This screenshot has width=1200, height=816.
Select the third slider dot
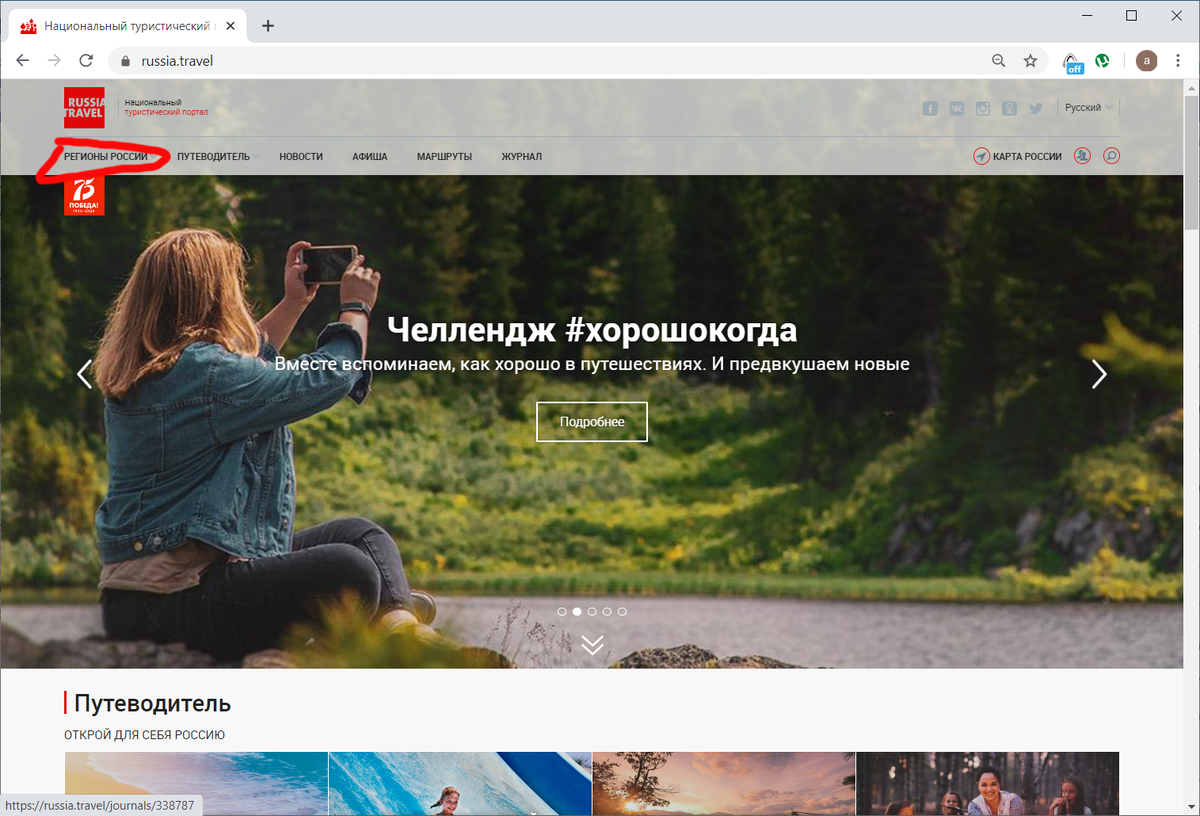592,611
